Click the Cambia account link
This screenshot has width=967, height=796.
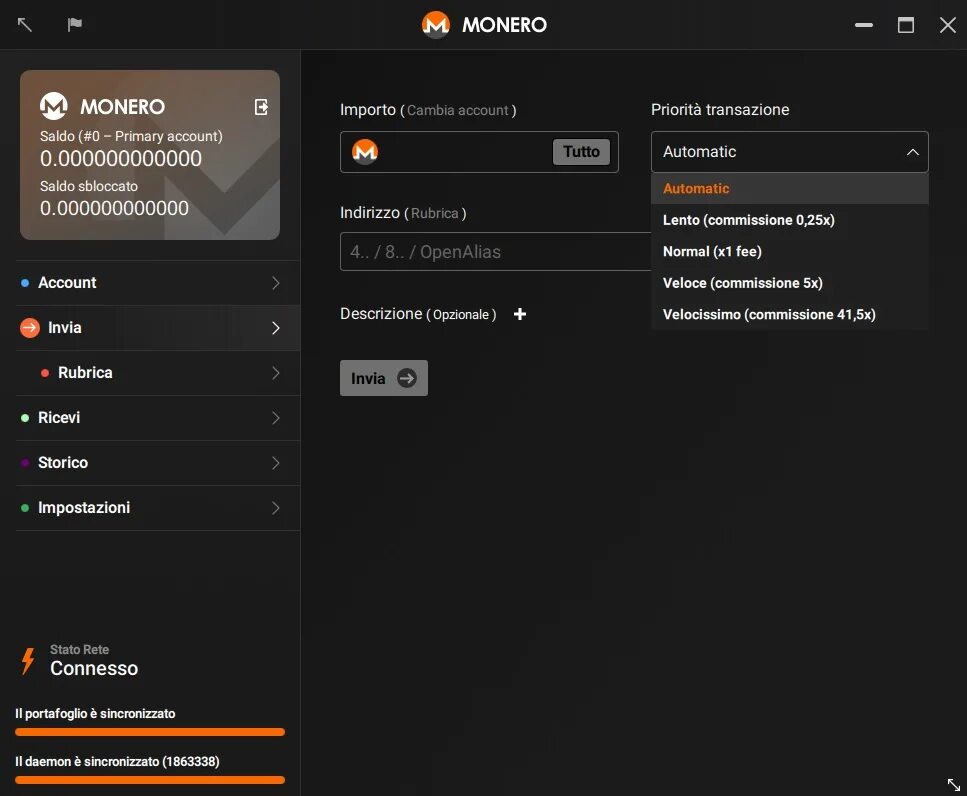458,110
